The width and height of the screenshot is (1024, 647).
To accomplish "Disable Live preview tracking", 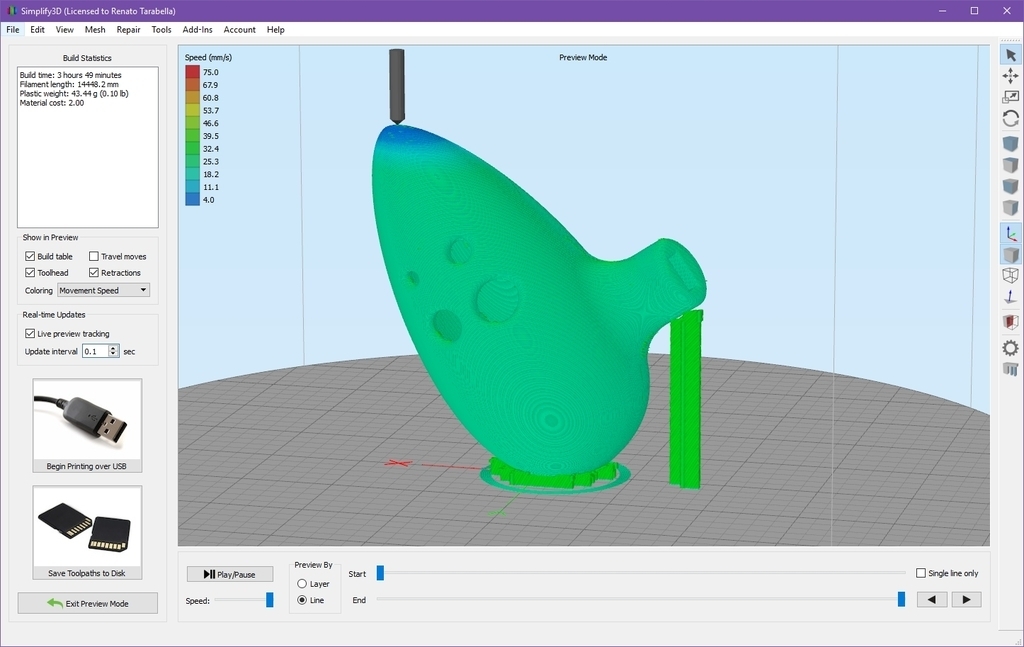I will coord(30,334).
